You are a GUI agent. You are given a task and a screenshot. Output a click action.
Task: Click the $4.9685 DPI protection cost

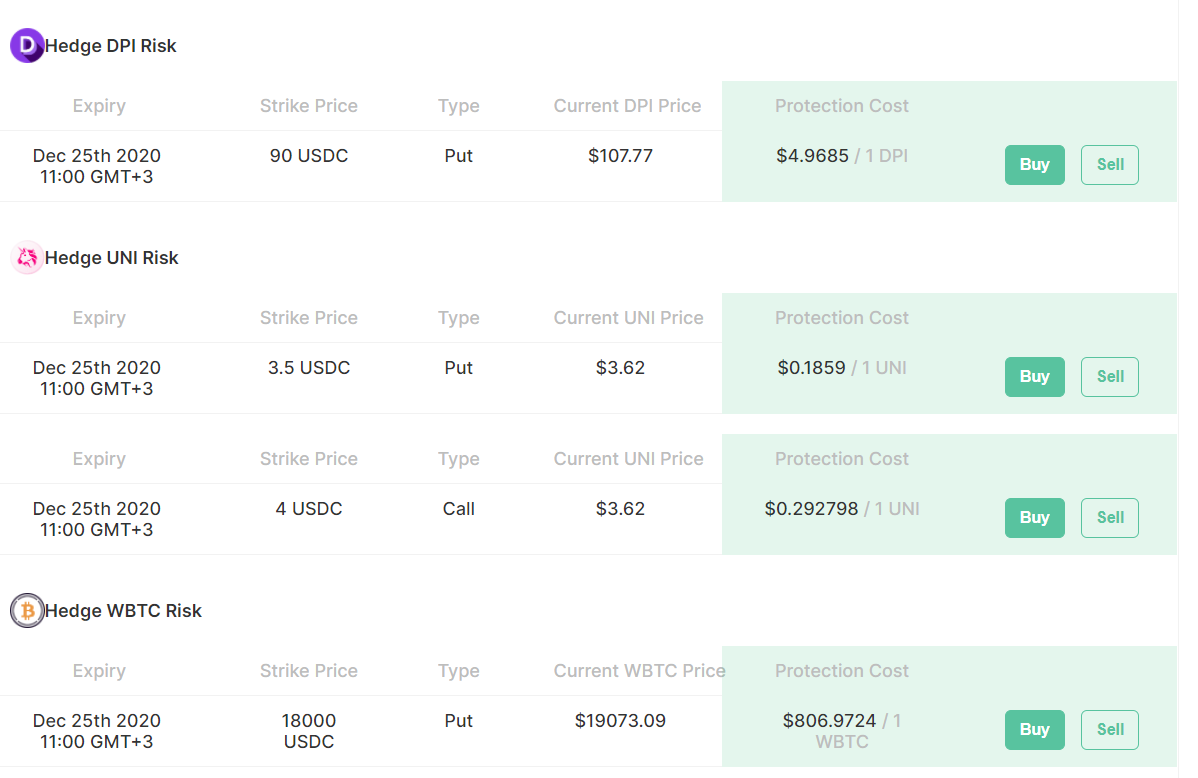click(x=812, y=156)
